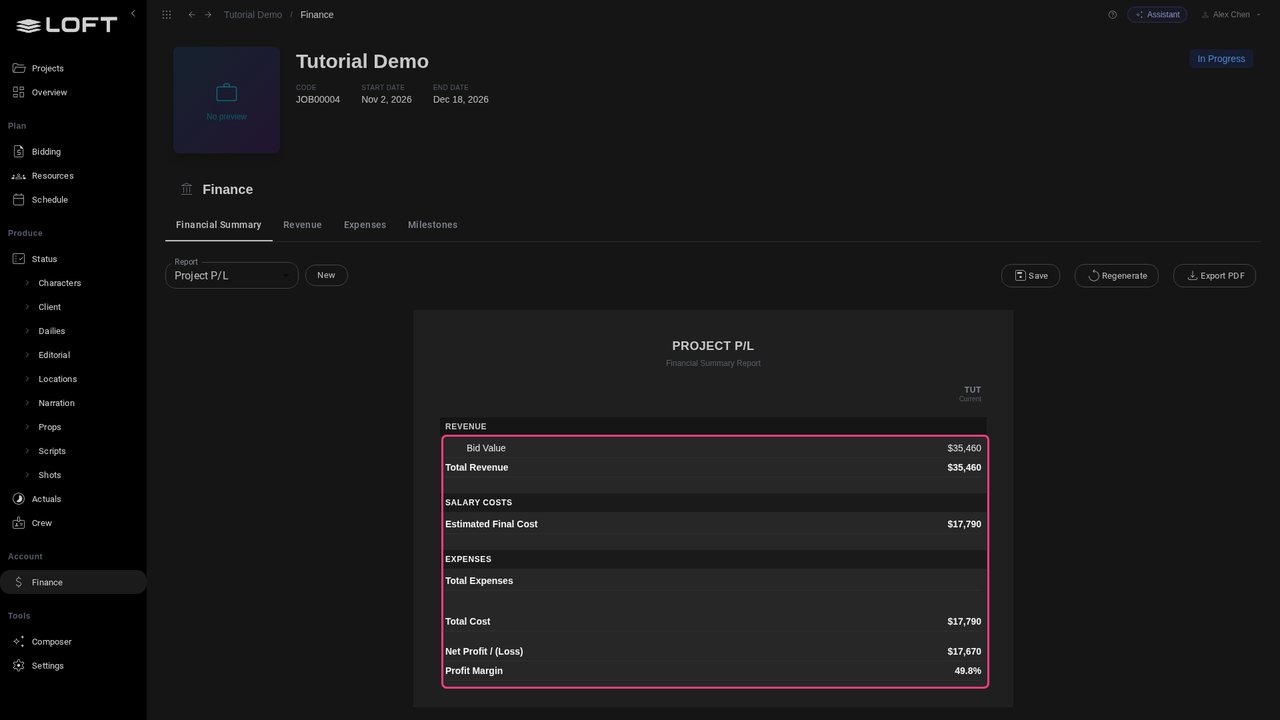Viewport: 1280px width, 720px height.
Task: Click the No preview project thumbnail
Action: (227, 100)
